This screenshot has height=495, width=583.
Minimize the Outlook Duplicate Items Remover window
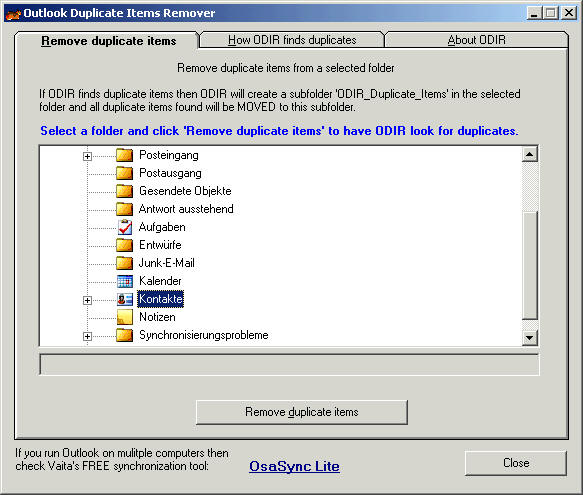click(x=534, y=14)
